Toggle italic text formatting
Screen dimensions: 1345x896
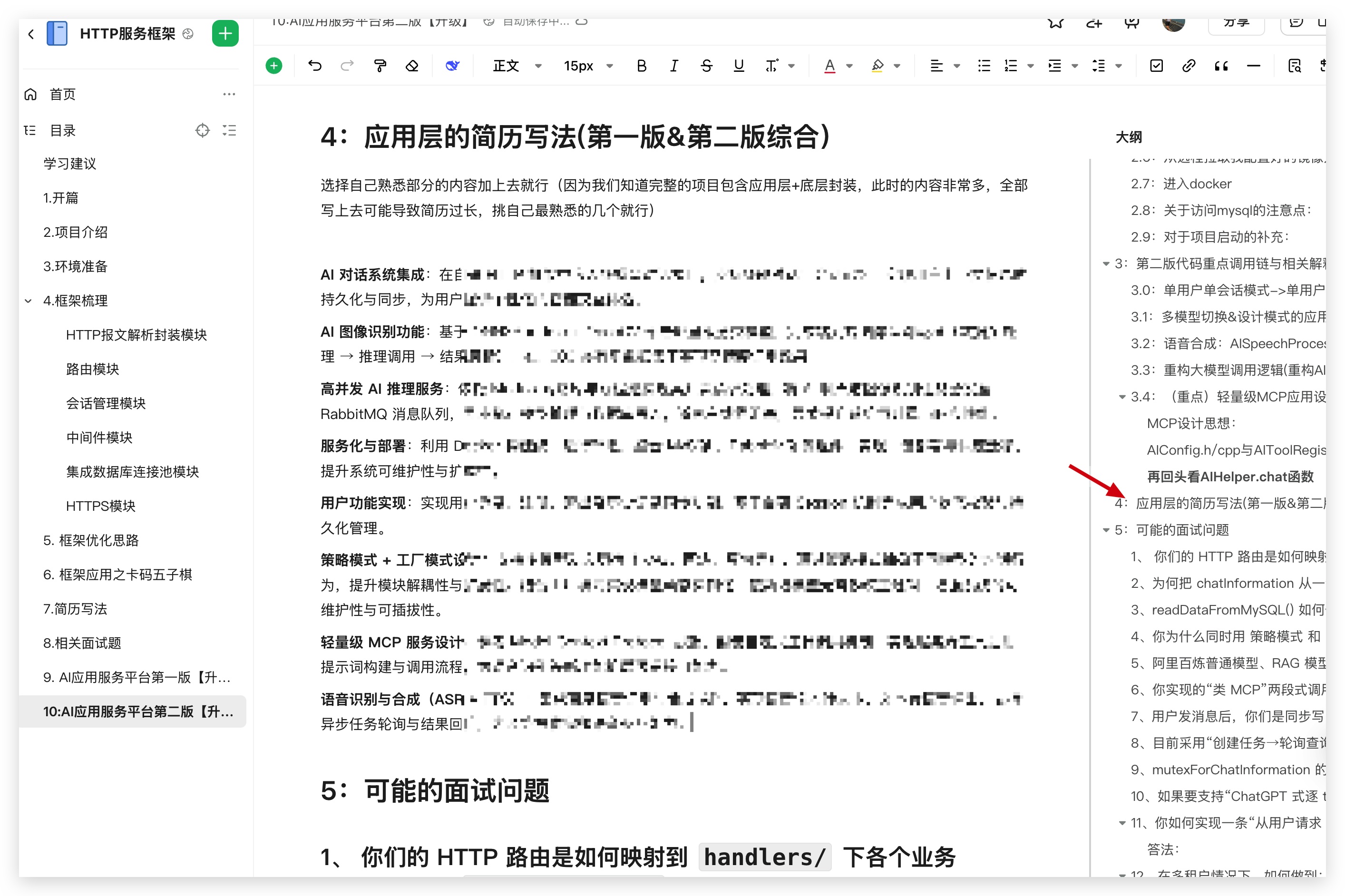pos(673,66)
